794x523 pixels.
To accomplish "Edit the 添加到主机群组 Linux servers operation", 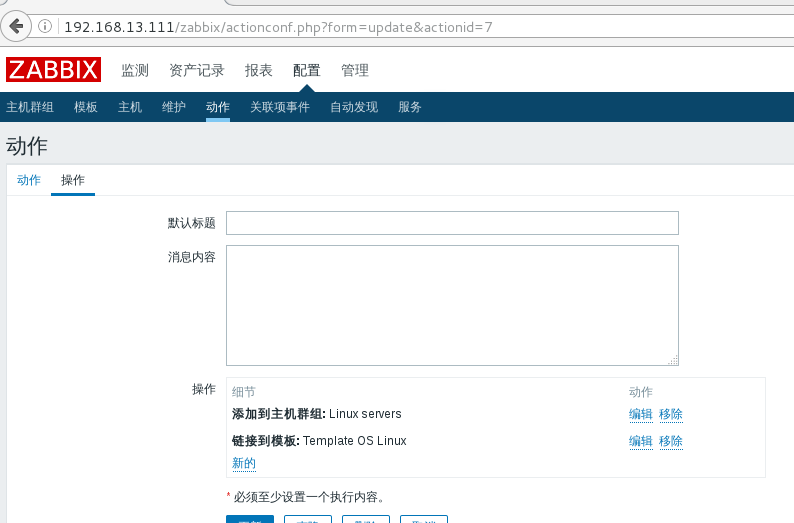I will pyautogui.click(x=641, y=414).
